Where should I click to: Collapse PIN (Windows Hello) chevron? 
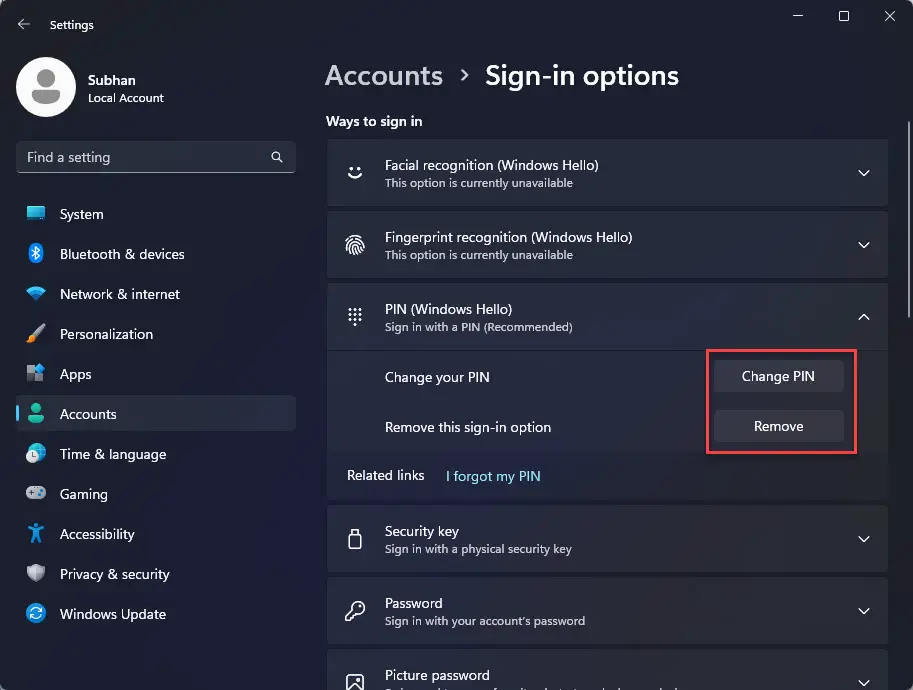[x=864, y=317]
